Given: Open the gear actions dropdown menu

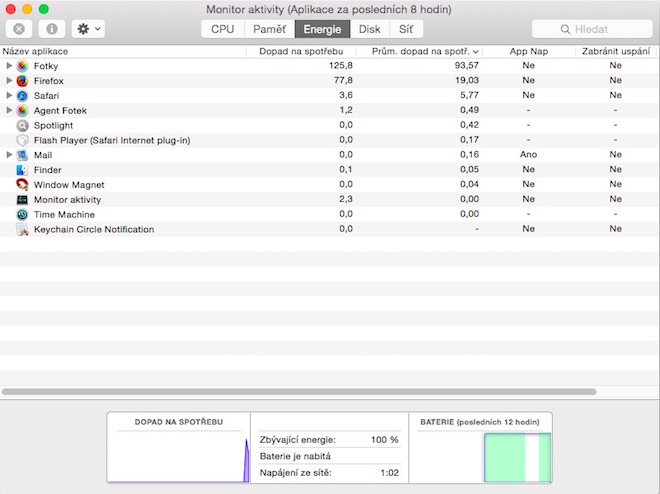Looking at the screenshot, I should pos(87,29).
